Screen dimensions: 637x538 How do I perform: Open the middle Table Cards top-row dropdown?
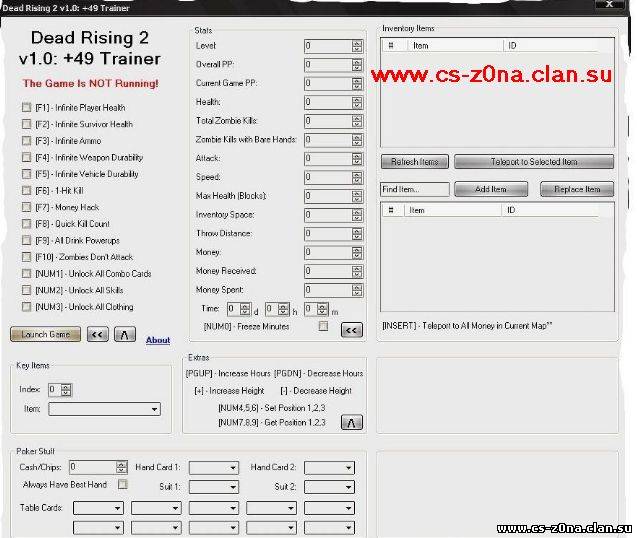tap(214, 508)
